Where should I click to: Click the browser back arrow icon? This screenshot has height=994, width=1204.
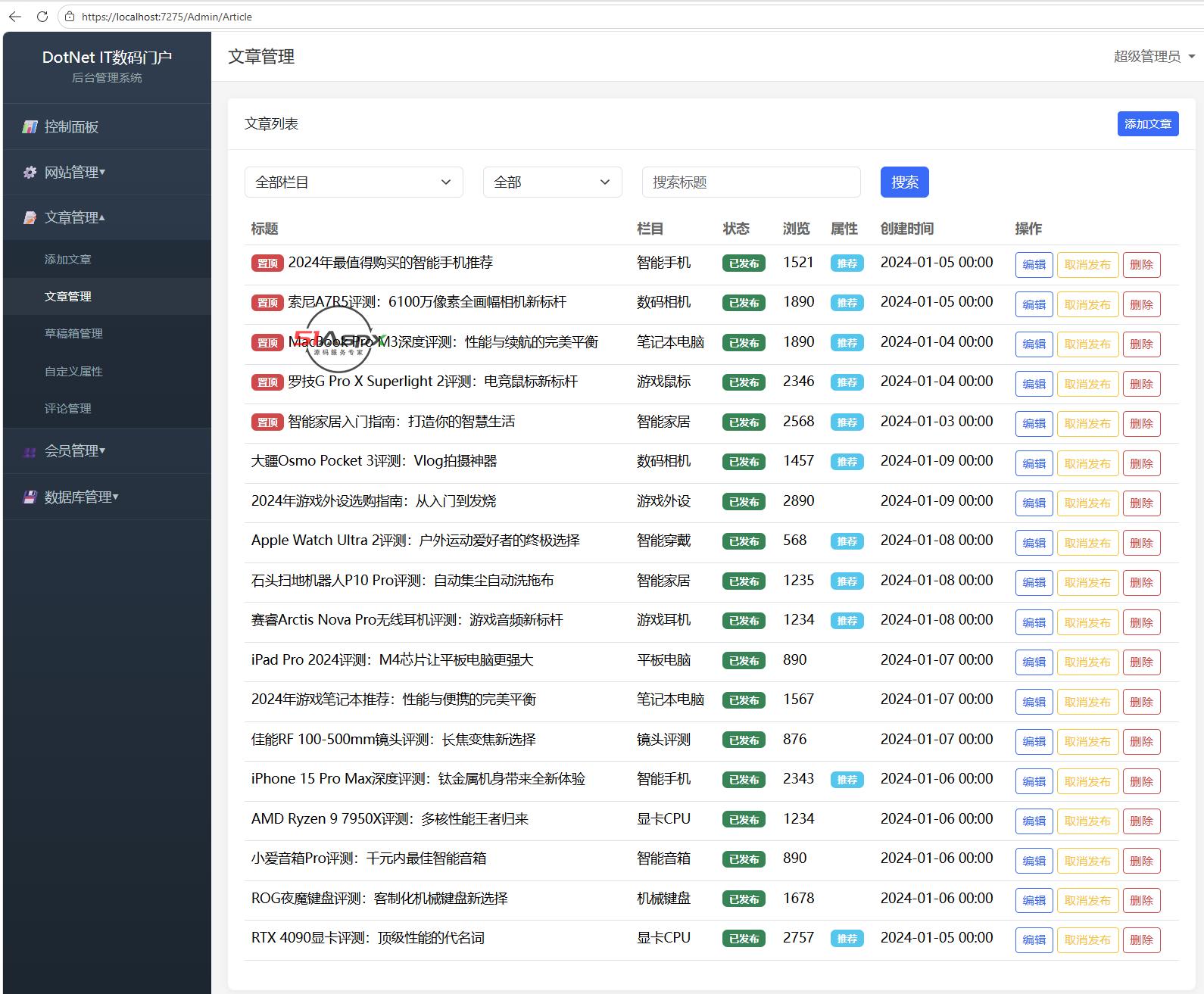click(15, 16)
